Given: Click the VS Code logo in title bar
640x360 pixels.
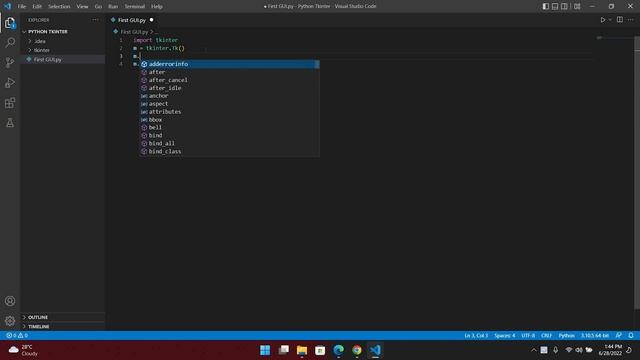Looking at the screenshot, I should (8, 6).
